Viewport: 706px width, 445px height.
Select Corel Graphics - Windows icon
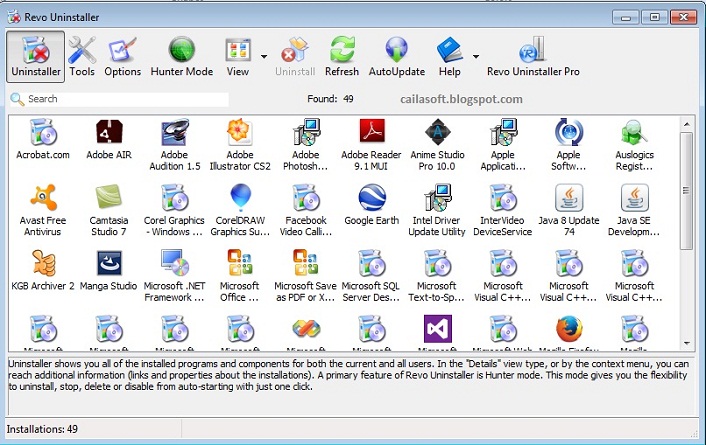[175, 198]
